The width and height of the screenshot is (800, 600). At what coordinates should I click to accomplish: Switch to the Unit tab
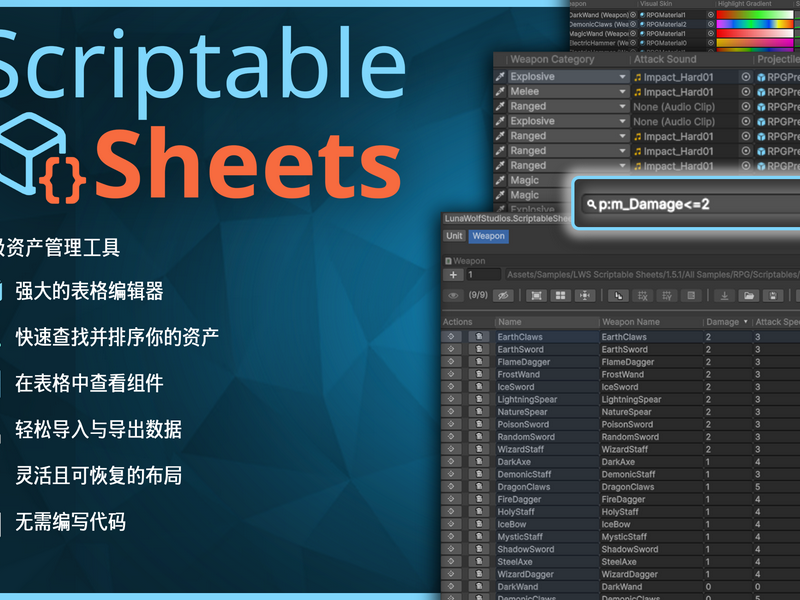coord(454,236)
